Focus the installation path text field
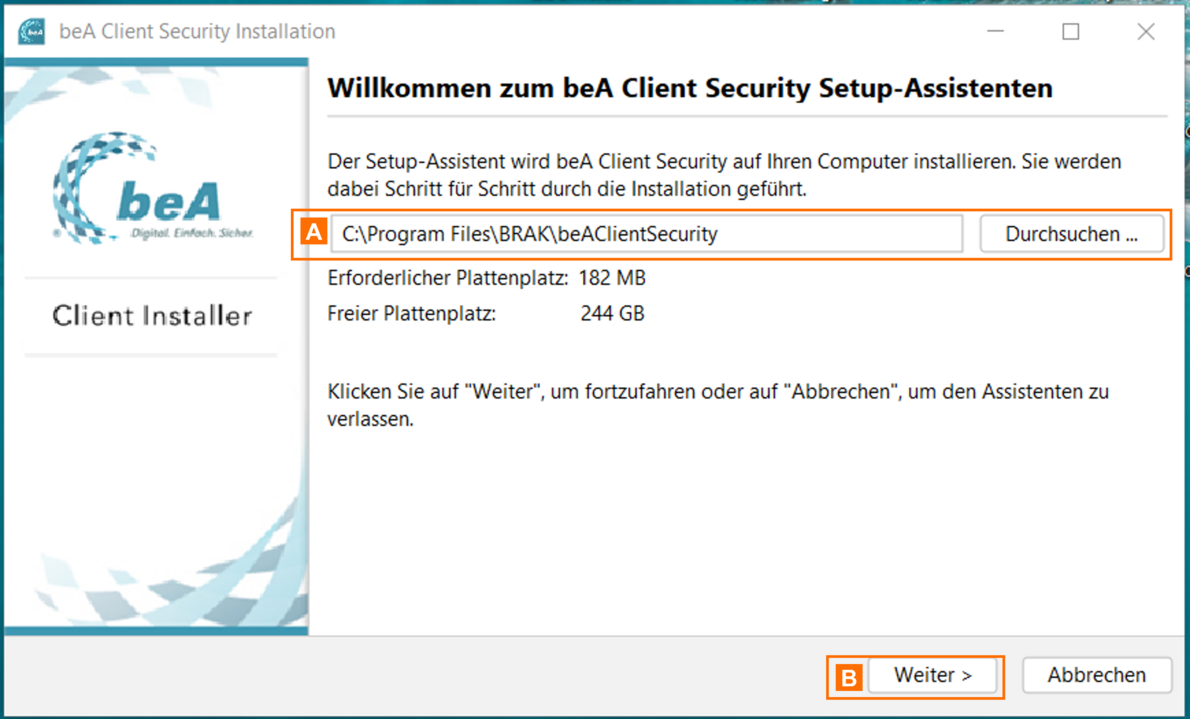The height and width of the screenshot is (719, 1190). [646, 234]
